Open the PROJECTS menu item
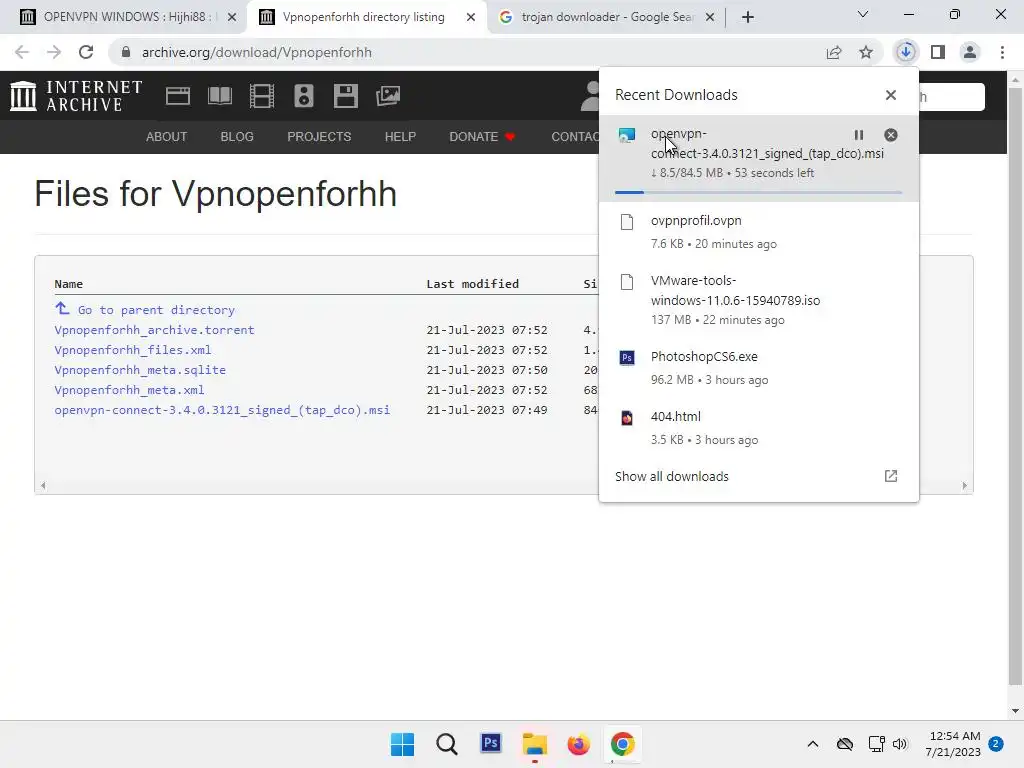Image resolution: width=1024 pixels, height=768 pixels. pos(319,136)
